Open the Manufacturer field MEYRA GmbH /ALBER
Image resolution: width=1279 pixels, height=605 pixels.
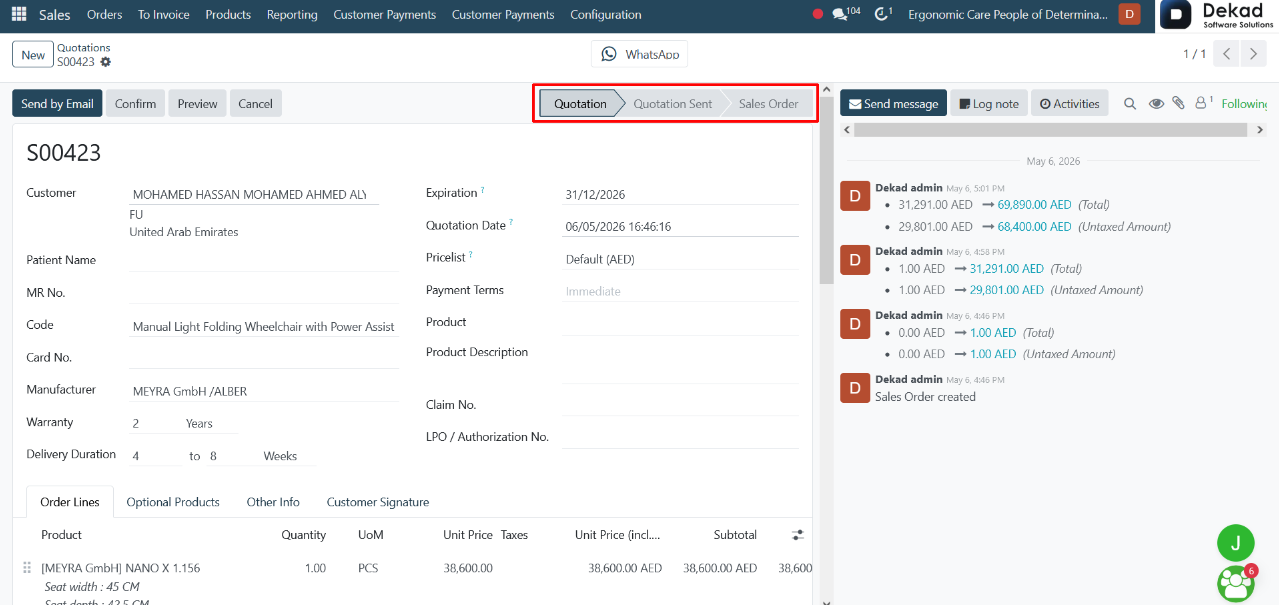(x=264, y=391)
